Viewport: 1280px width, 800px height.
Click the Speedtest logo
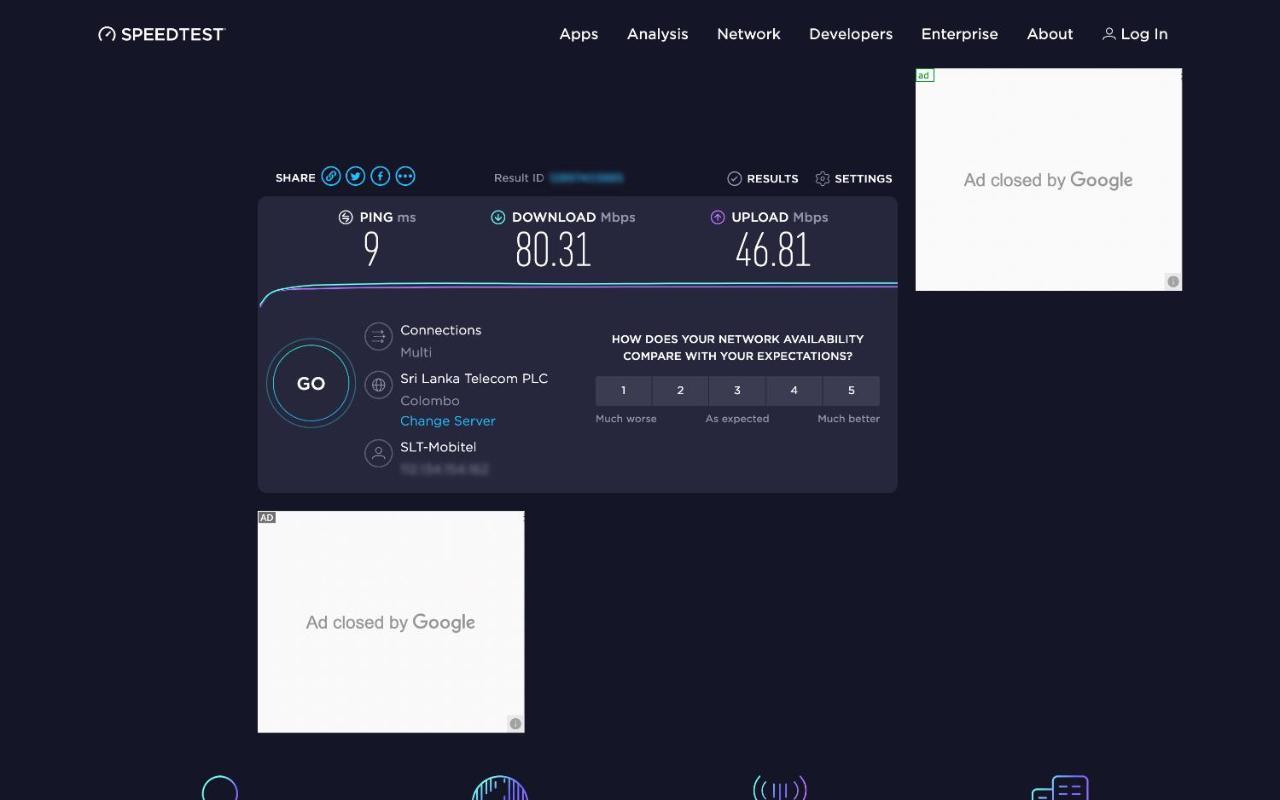(162, 34)
